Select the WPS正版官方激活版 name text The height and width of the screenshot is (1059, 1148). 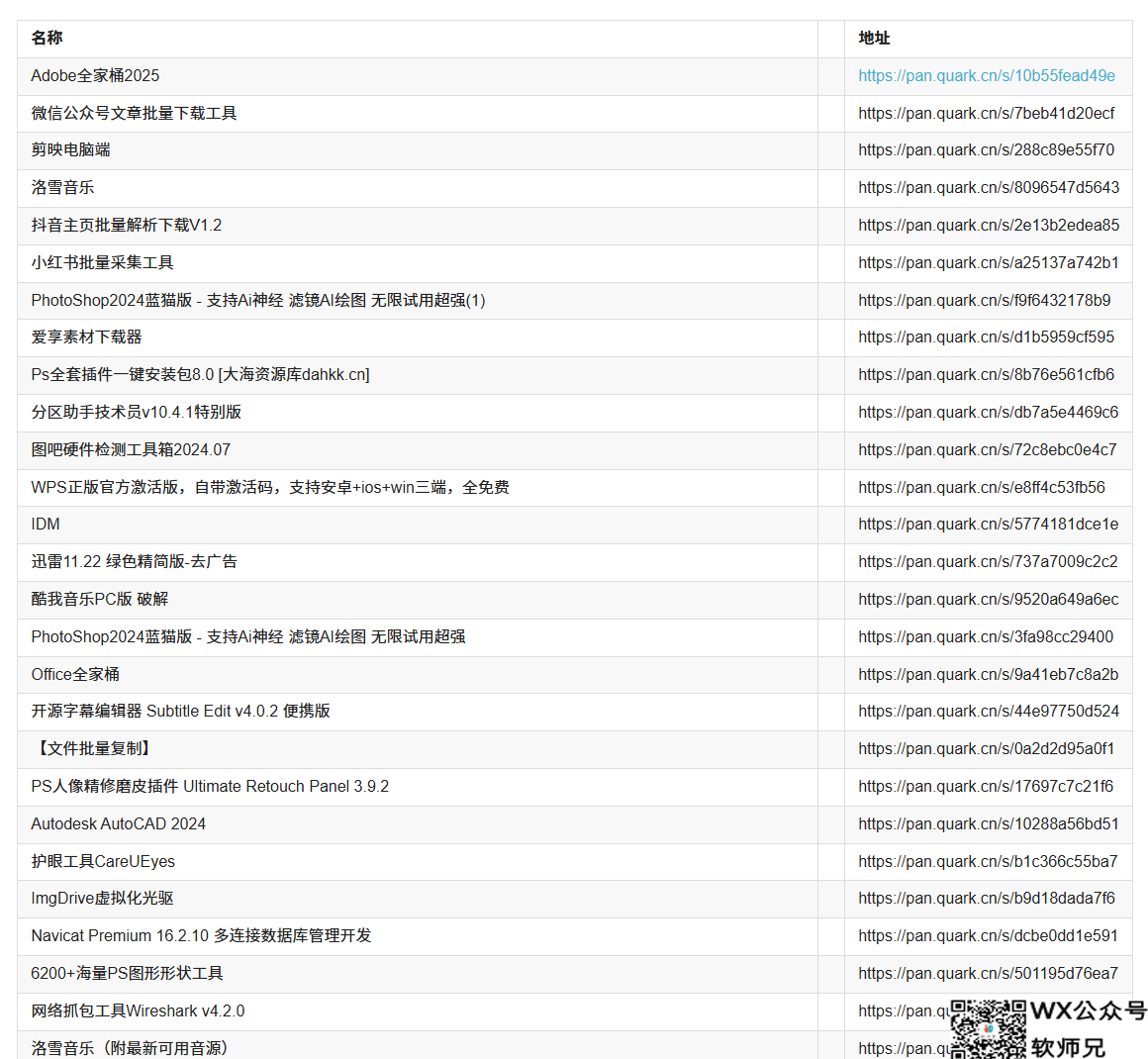(270, 488)
